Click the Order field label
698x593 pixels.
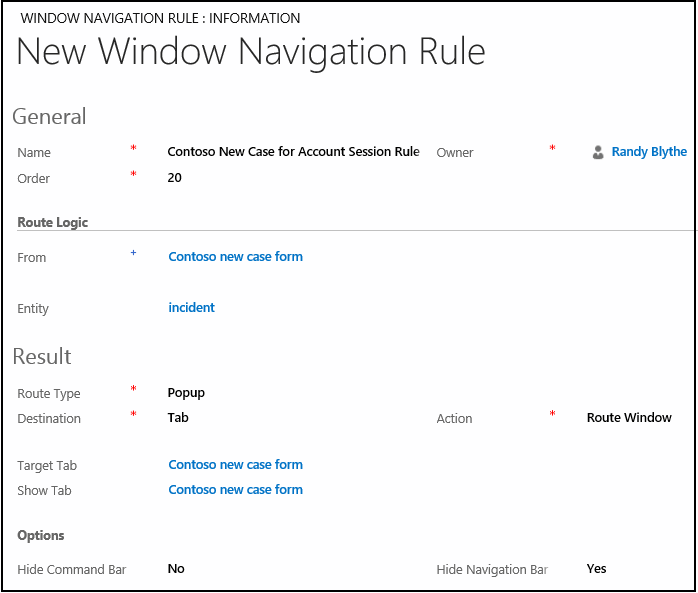coord(33,179)
